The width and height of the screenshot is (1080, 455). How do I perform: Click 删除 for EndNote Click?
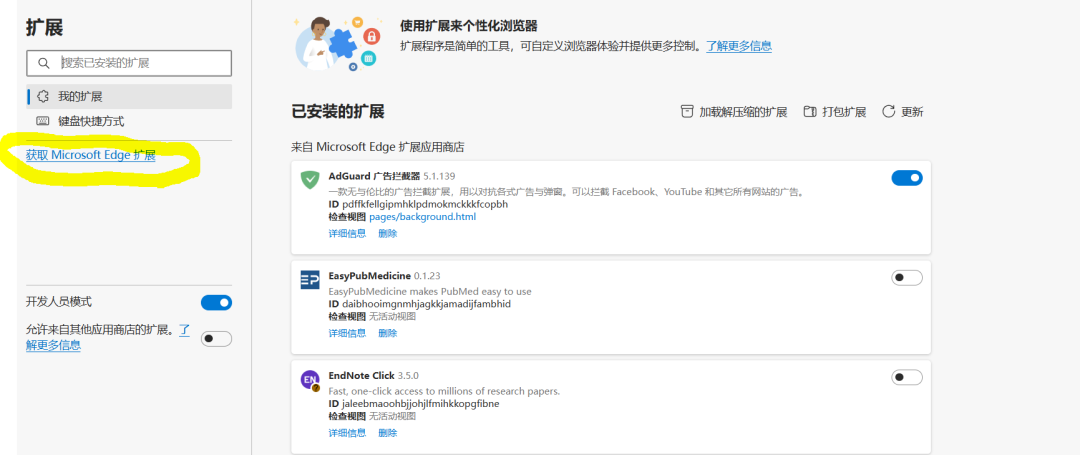388,433
